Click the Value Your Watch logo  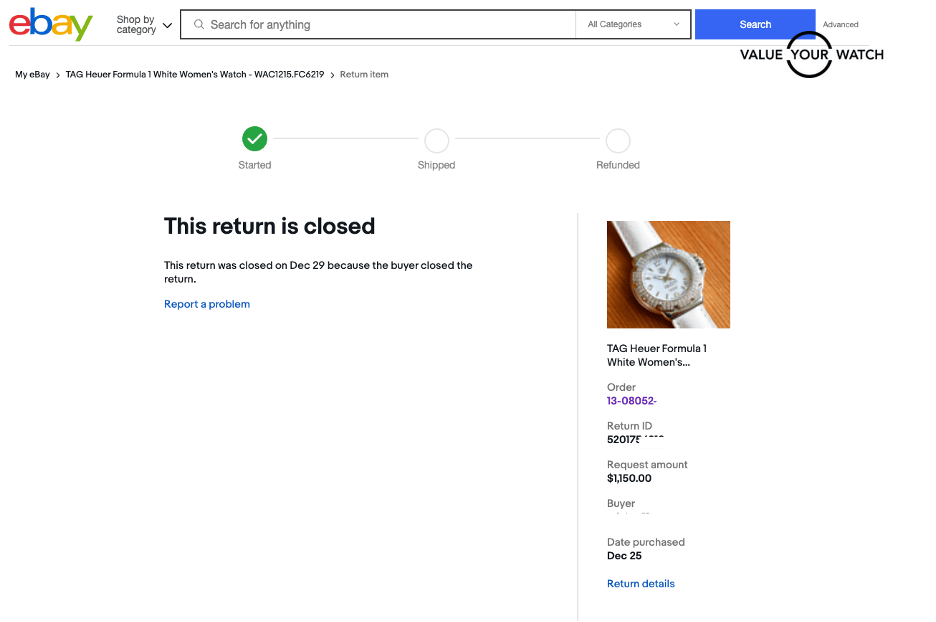tap(811, 54)
